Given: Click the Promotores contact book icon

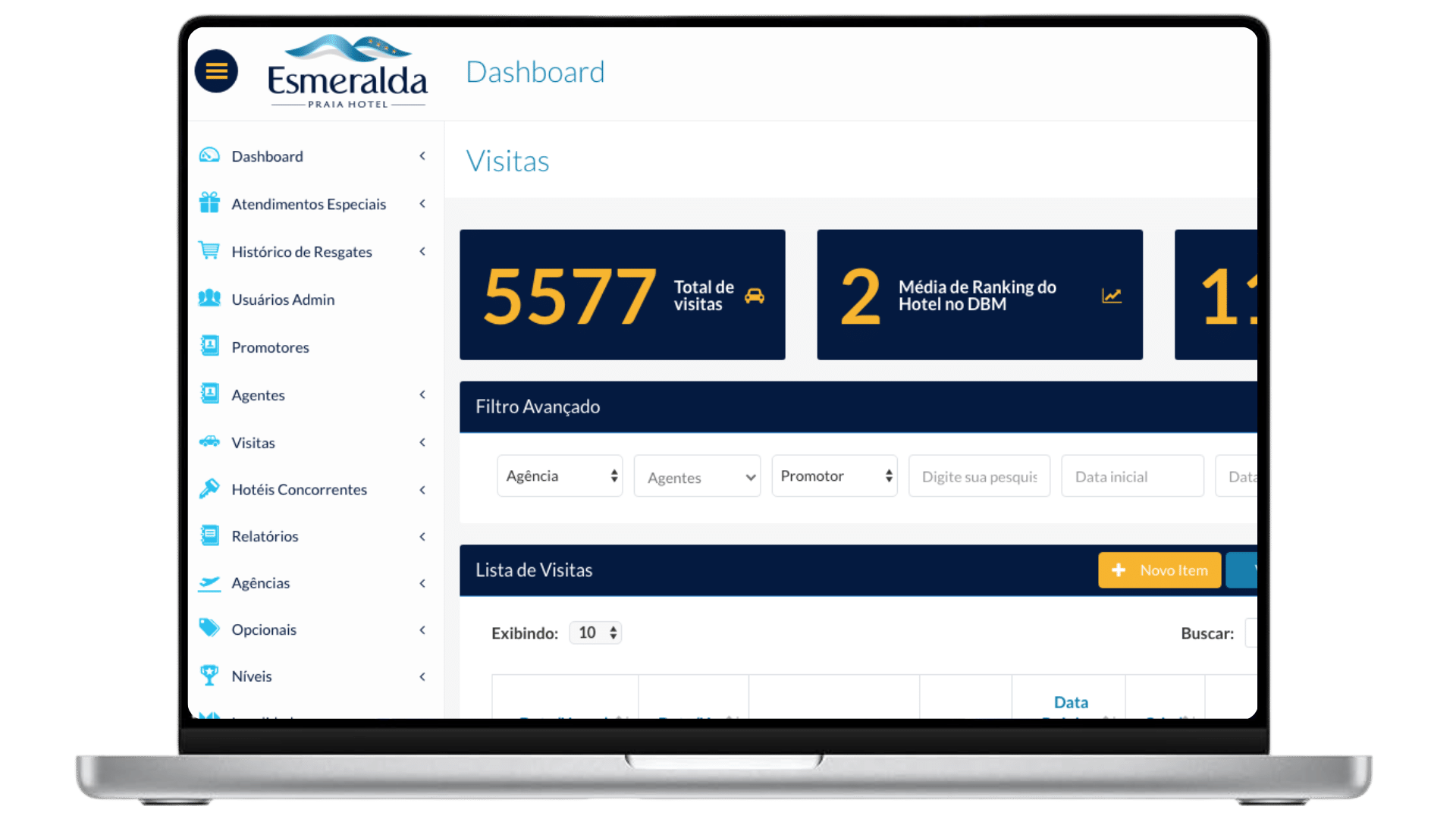Looking at the screenshot, I should (x=210, y=346).
